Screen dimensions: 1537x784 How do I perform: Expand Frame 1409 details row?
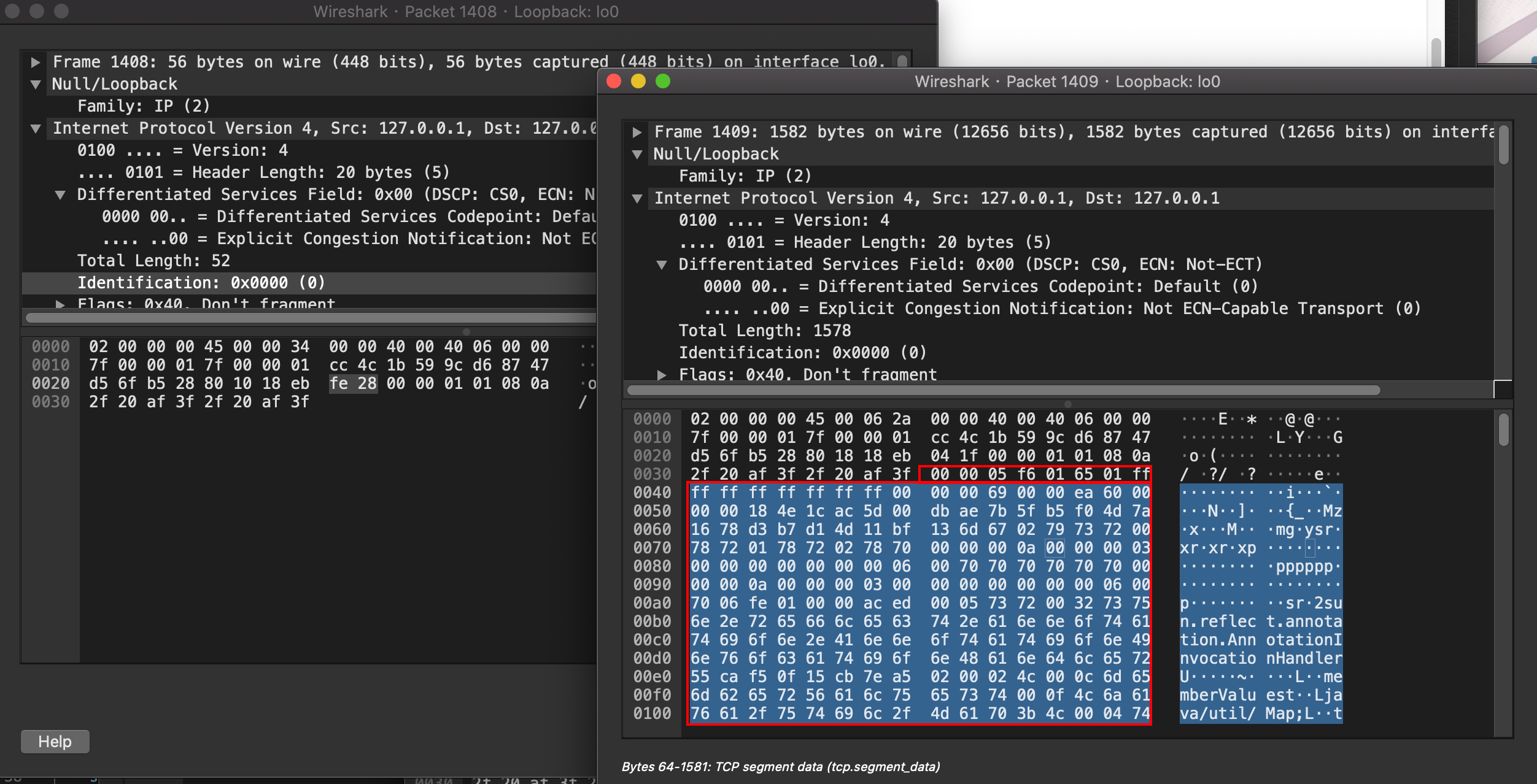tap(637, 133)
